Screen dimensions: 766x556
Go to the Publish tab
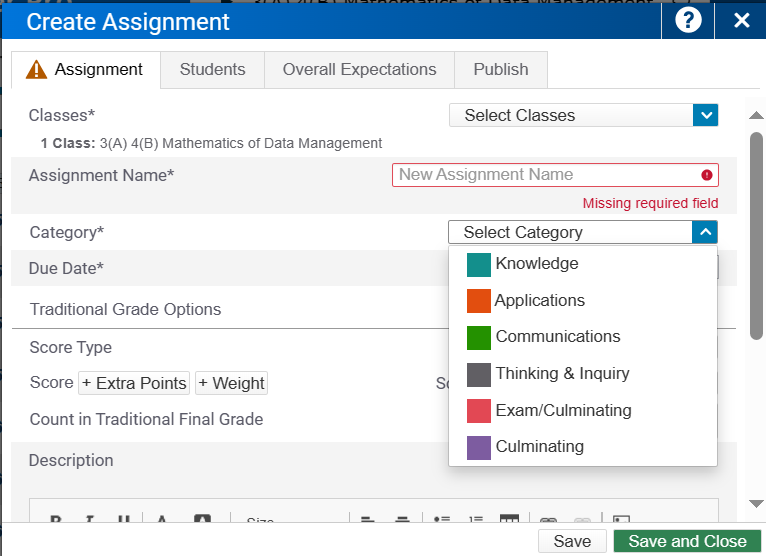point(501,70)
